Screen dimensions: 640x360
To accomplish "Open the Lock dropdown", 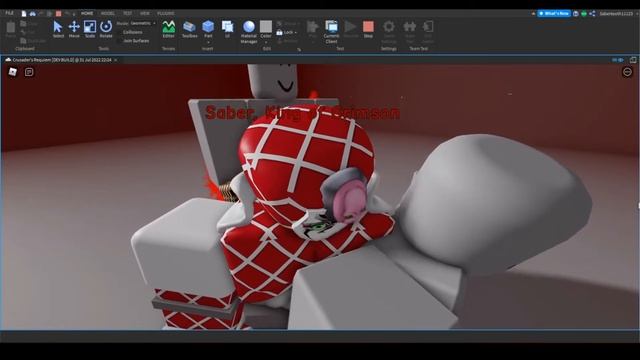I will click(287, 32).
